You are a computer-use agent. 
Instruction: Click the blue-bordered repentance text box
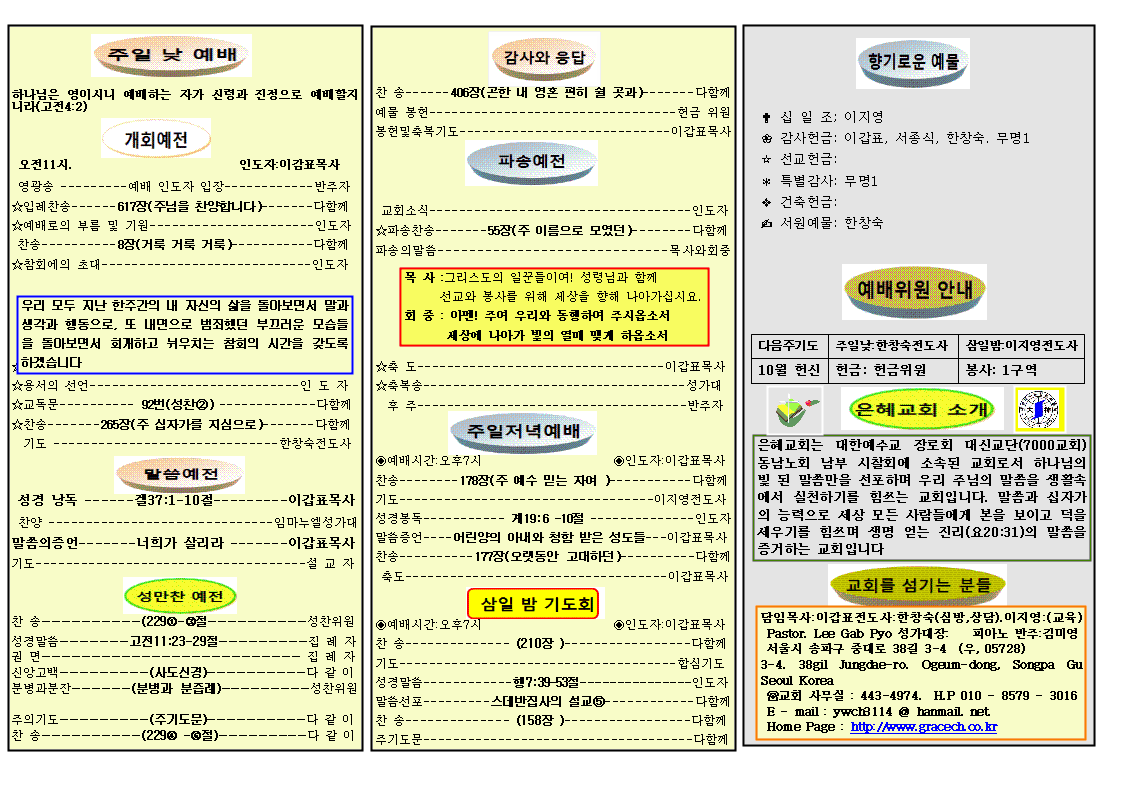185,334
